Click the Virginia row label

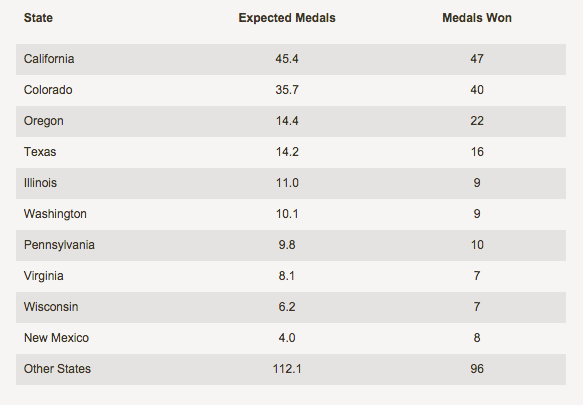(x=44, y=276)
